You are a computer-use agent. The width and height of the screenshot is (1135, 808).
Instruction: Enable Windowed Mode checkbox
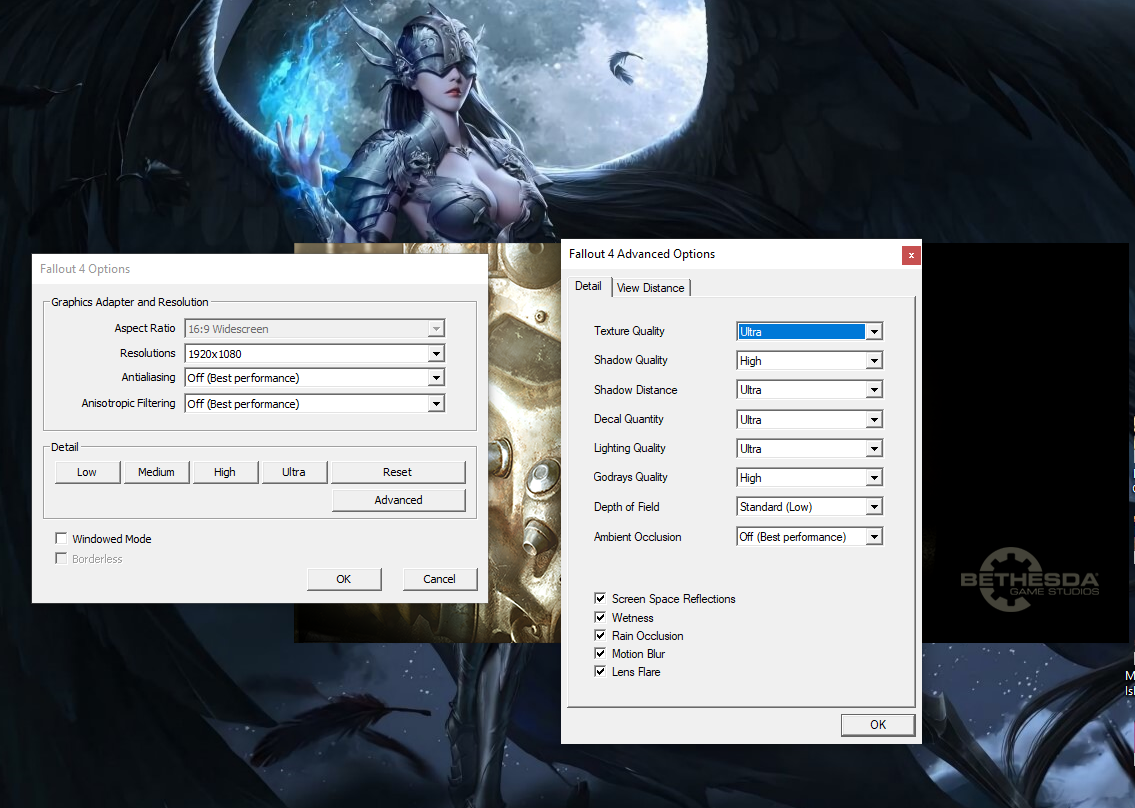62,538
